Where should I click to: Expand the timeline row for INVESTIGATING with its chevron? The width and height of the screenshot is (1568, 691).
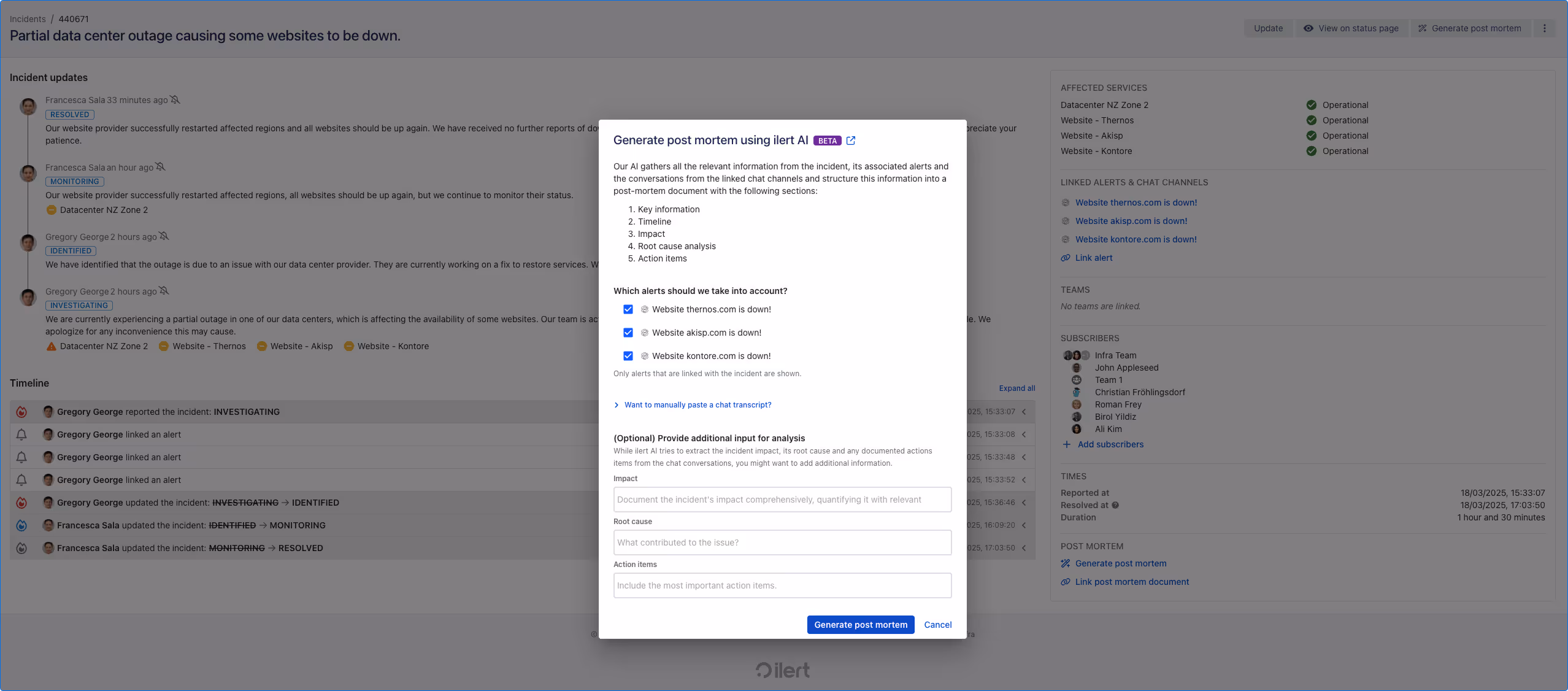[1024, 412]
